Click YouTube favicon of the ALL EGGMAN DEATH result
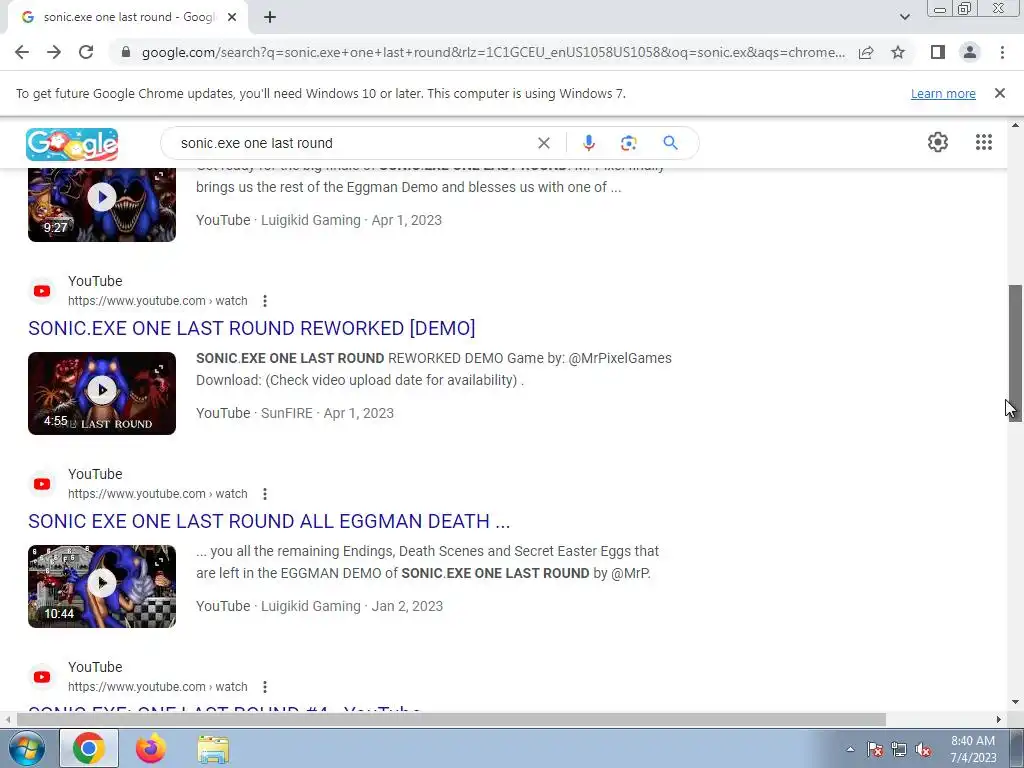Screen dimensions: 1024x768 (42, 484)
